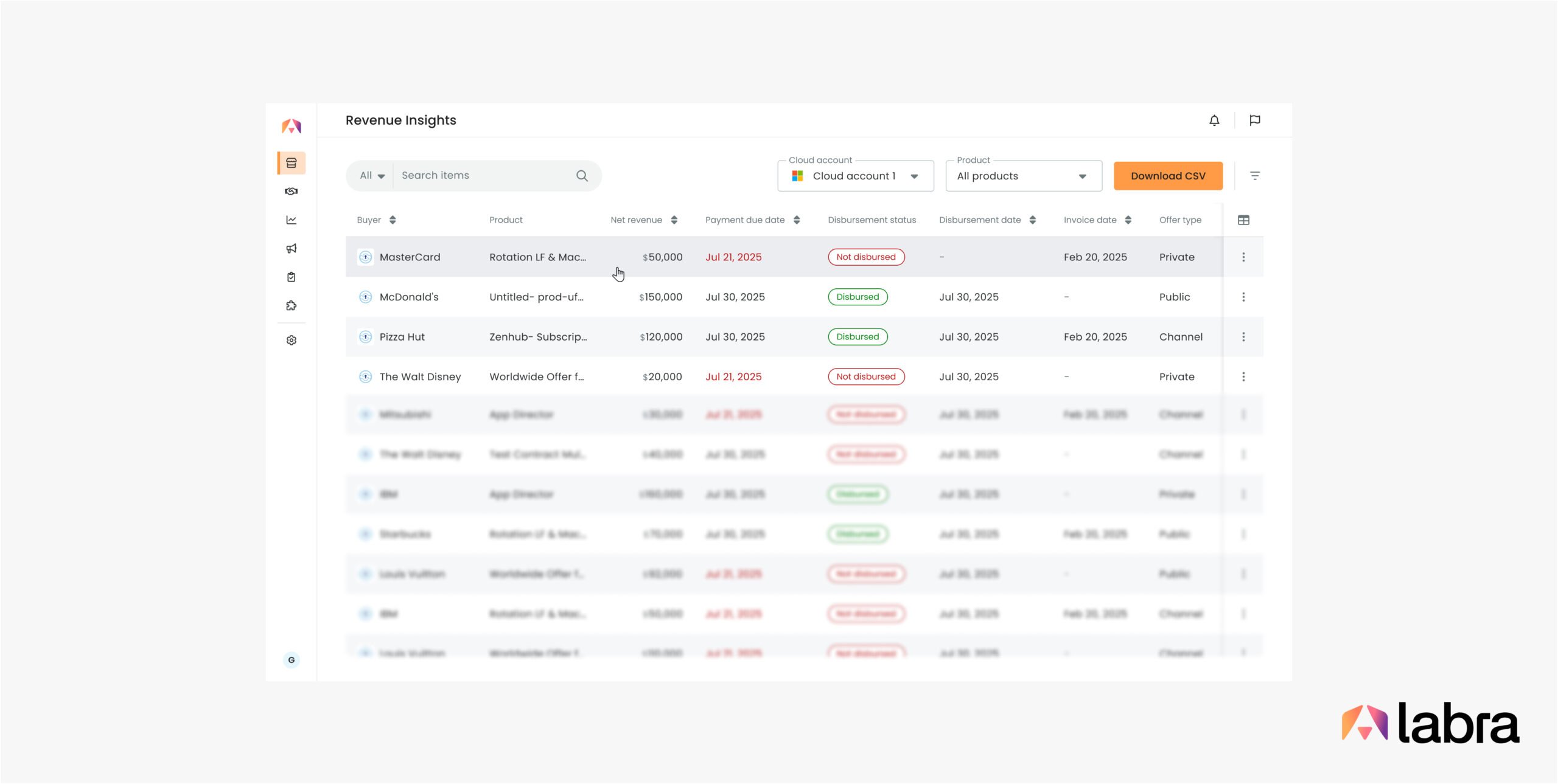Click the McDonald's Public offer type
1558x784 pixels.
[x=1175, y=297]
